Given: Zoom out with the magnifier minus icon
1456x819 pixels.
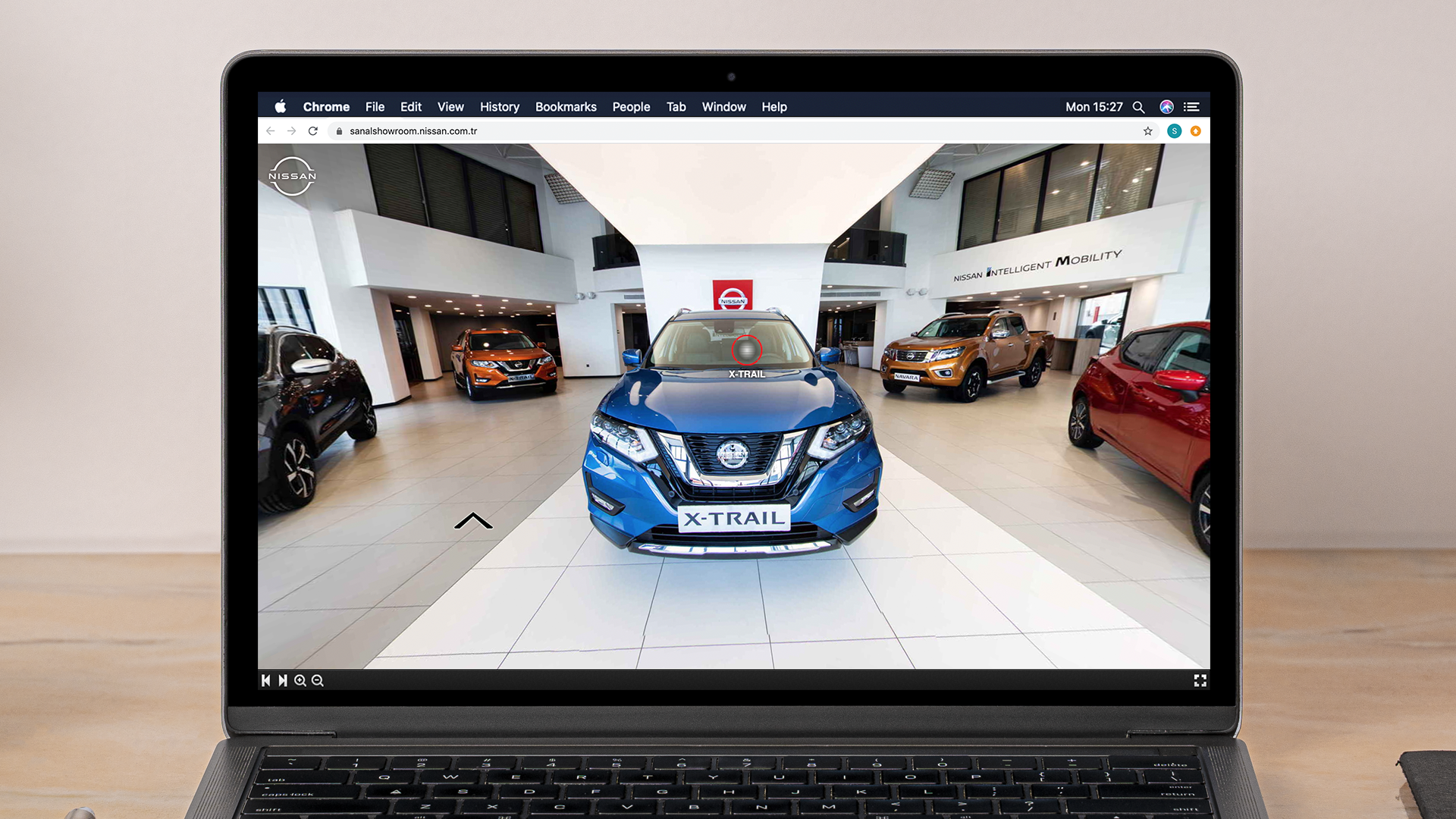Looking at the screenshot, I should pyautogui.click(x=318, y=680).
